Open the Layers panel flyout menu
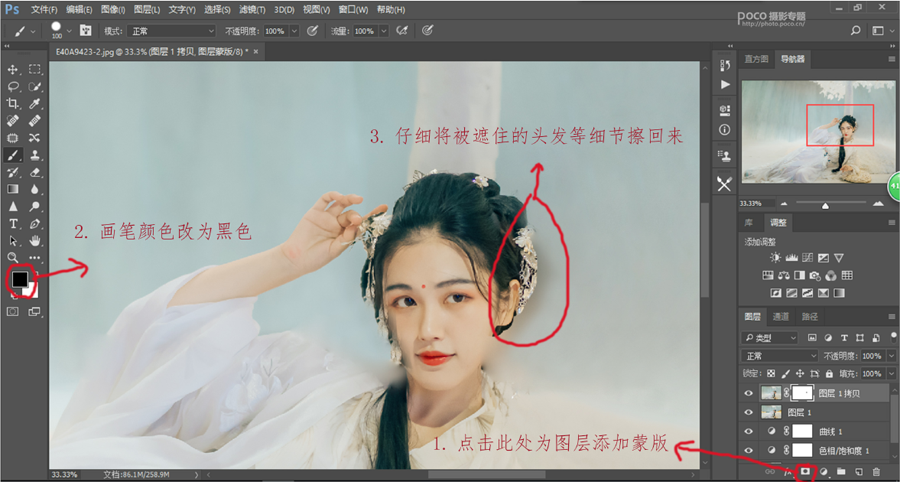900x482 pixels. [892, 317]
